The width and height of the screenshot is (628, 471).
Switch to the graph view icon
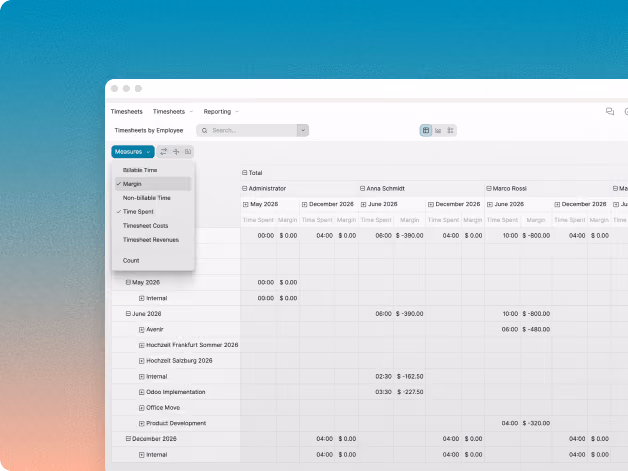438,130
